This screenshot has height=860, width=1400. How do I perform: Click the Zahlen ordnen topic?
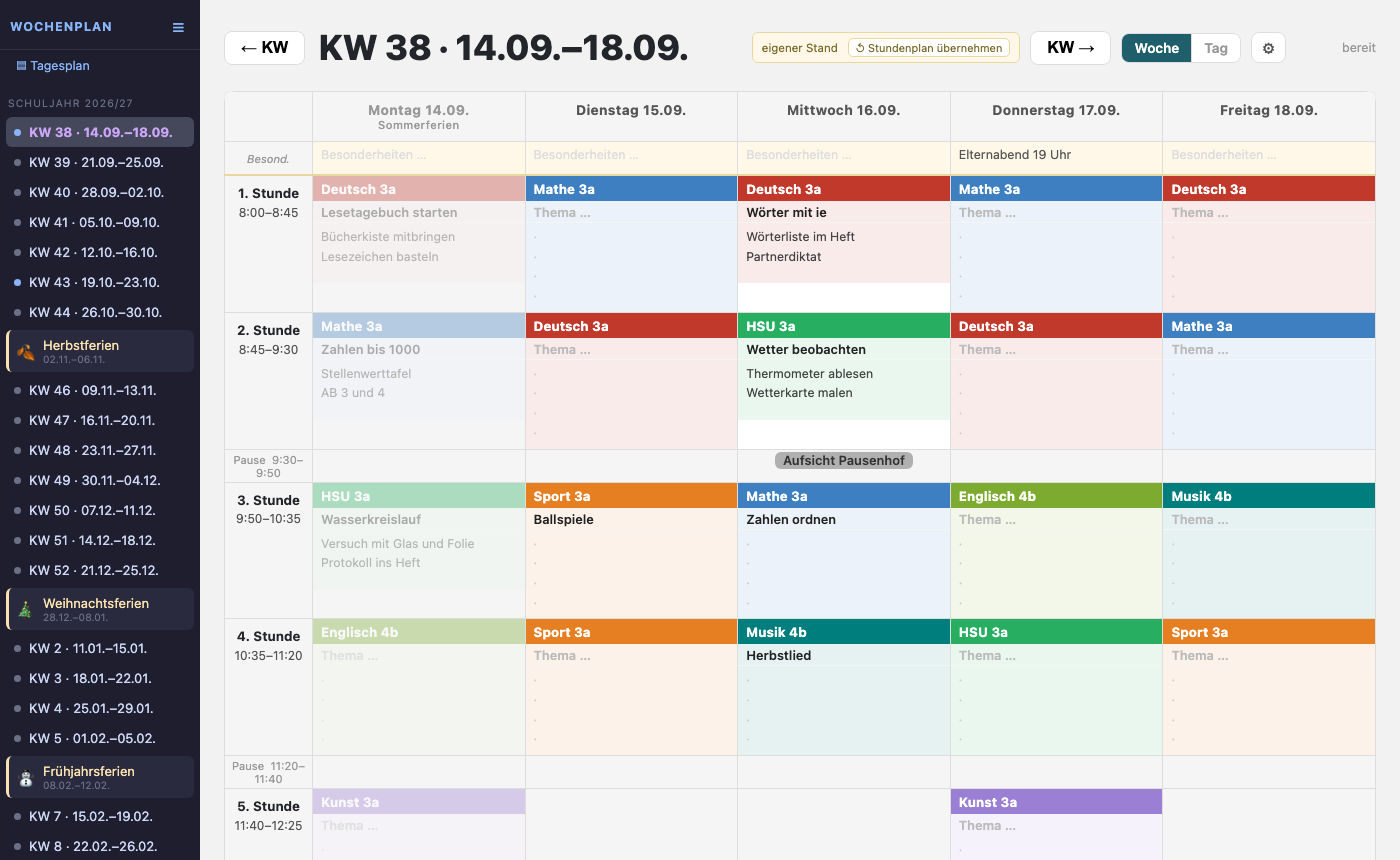coord(791,520)
